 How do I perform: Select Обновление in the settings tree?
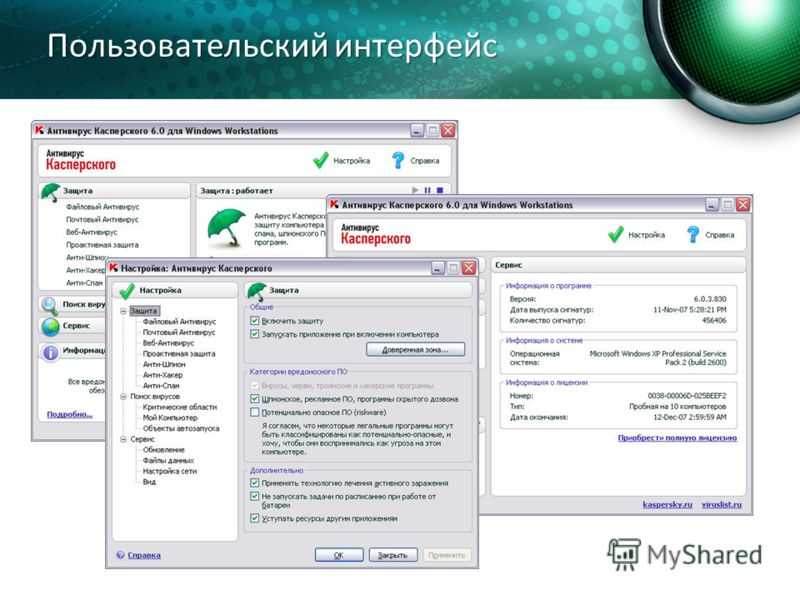(x=163, y=450)
